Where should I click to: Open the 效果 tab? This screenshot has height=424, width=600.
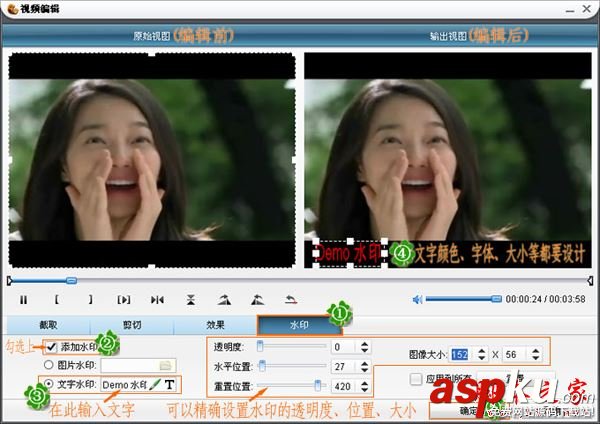click(x=215, y=325)
